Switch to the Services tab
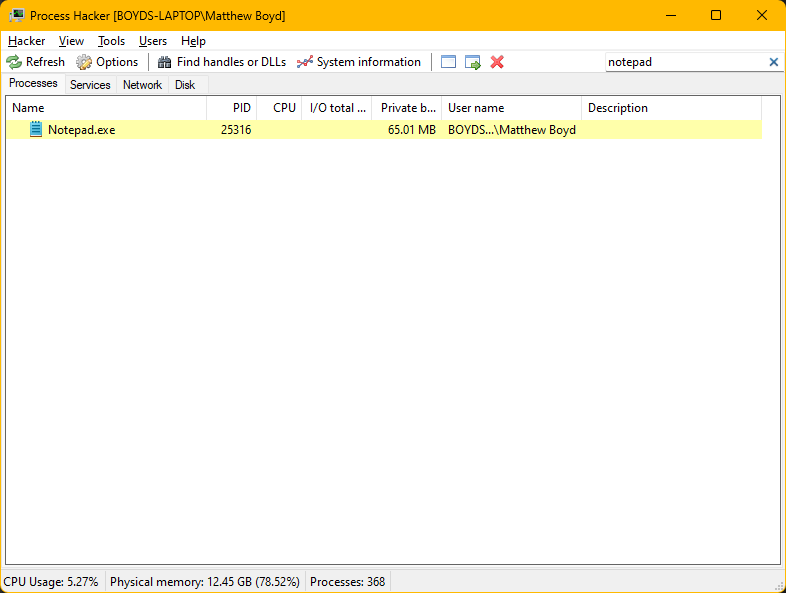 (90, 85)
